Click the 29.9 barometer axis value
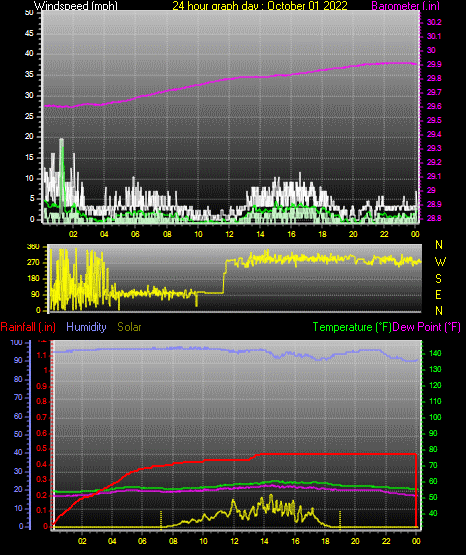The width and height of the screenshot is (466, 555). point(434,64)
